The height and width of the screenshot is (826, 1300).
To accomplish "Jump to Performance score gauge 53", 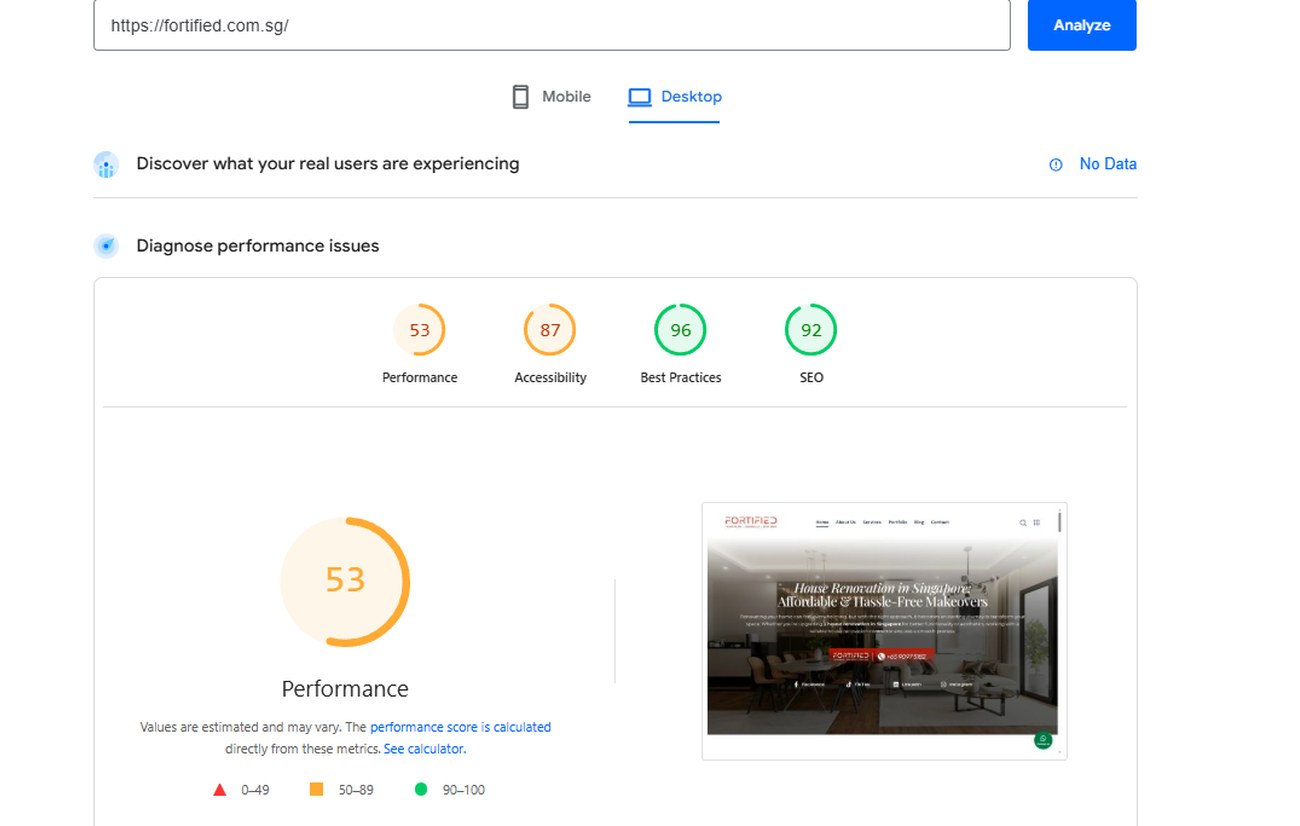I will 420,330.
